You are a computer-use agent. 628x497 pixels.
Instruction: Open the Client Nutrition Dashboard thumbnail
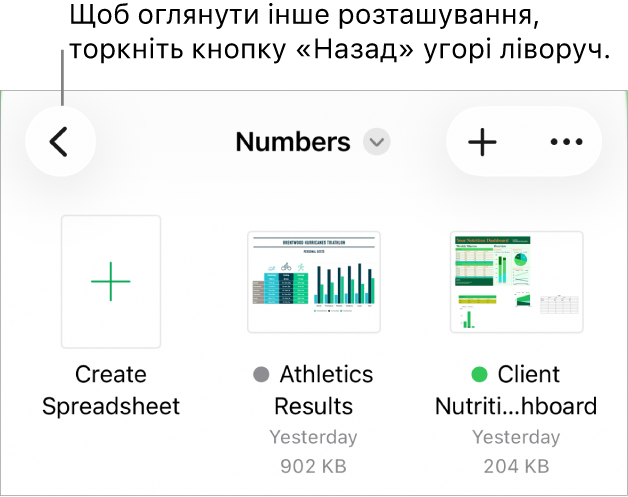pyautogui.click(x=516, y=281)
